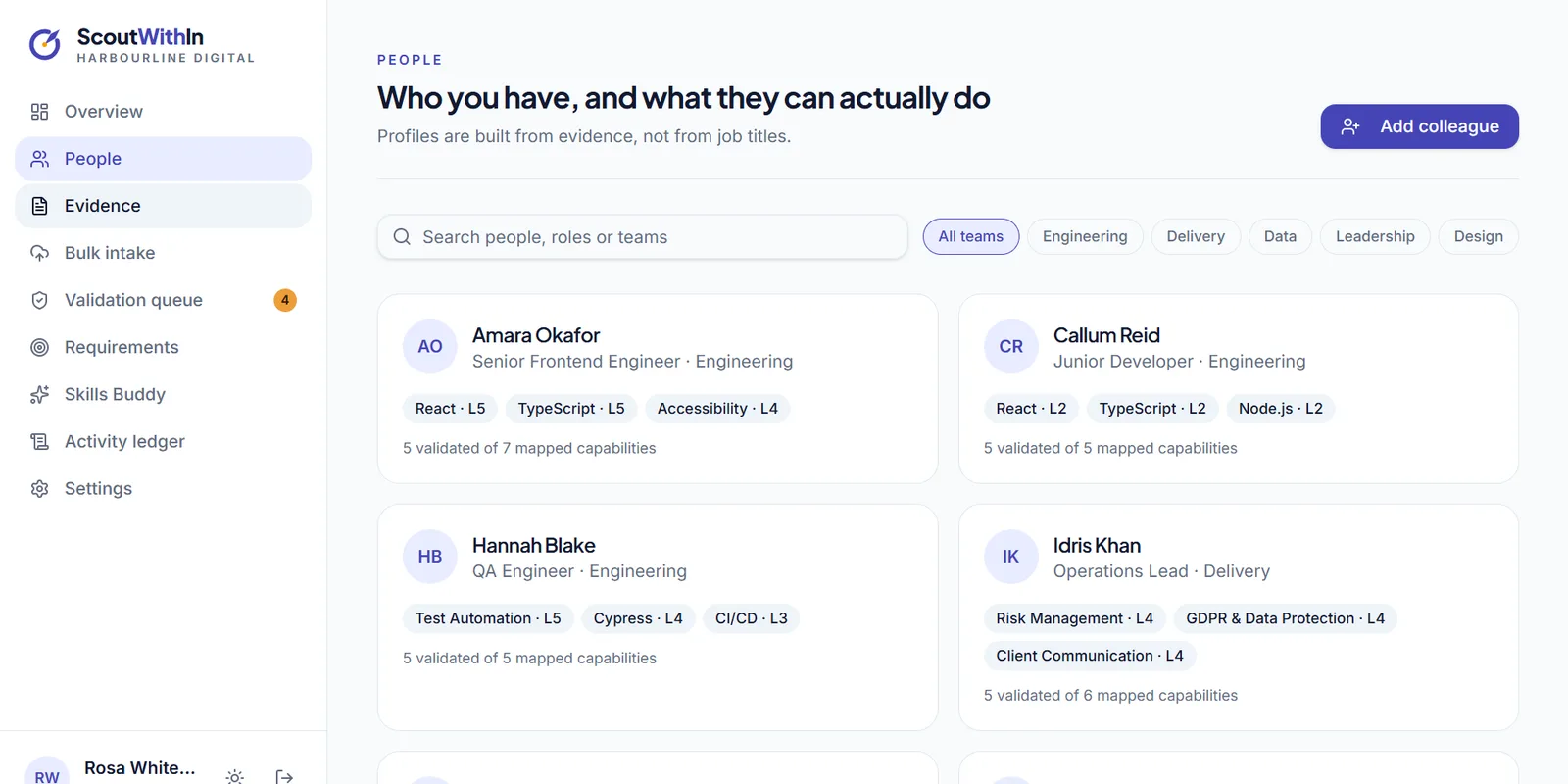
Task: Click Callum Reid's TypeScript · L2 tag
Action: click(1152, 409)
